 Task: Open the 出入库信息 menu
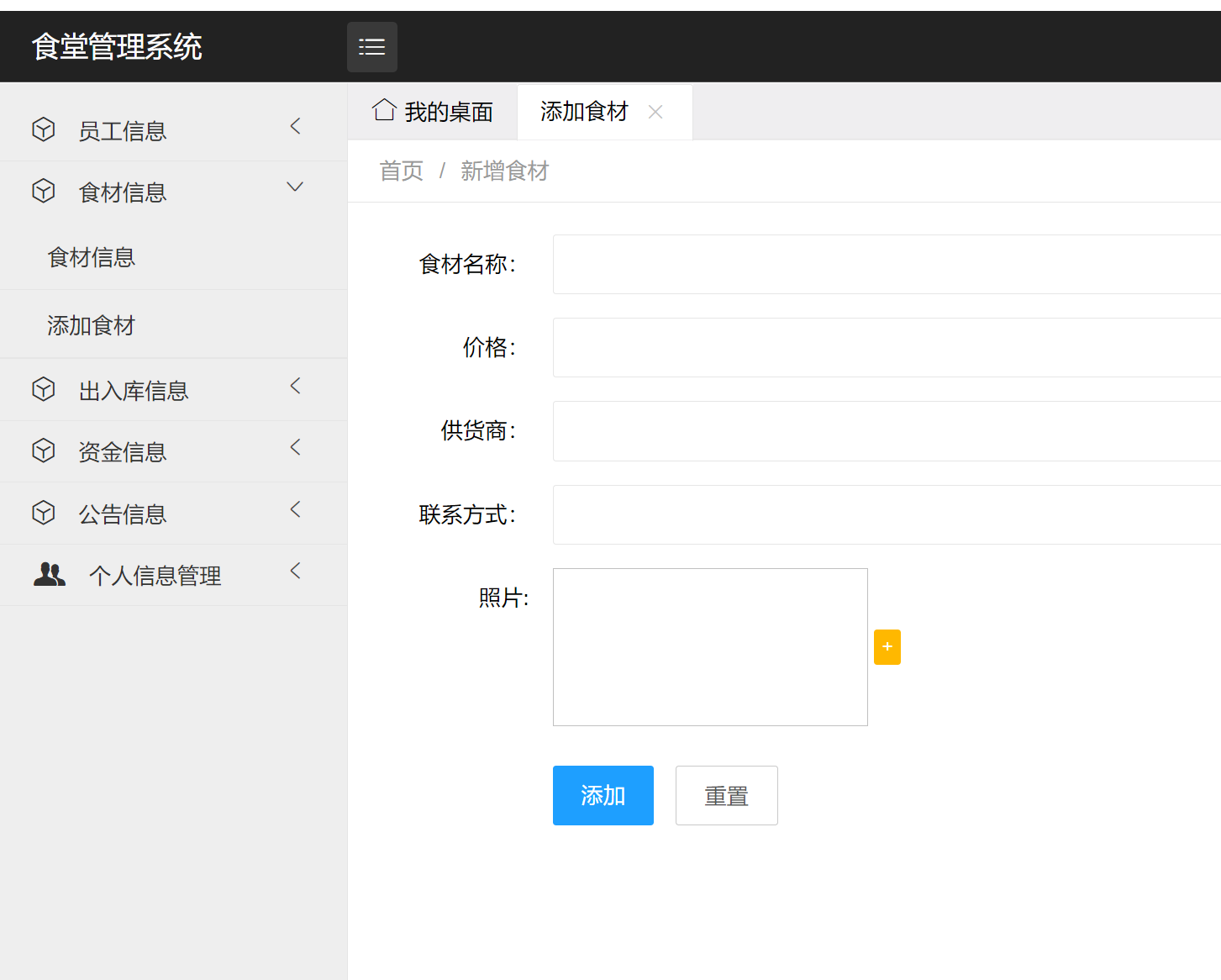tap(173, 390)
